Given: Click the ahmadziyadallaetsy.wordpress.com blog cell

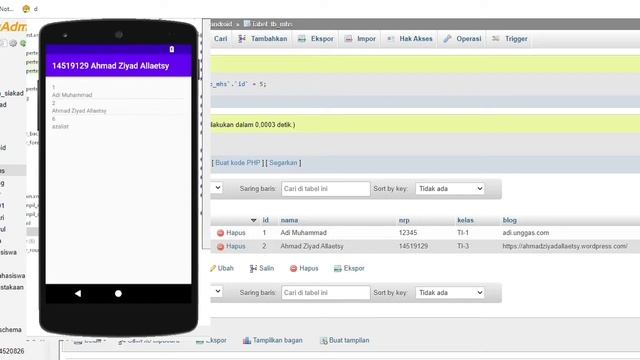Looking at the screenshot, I should click(565, 246).
